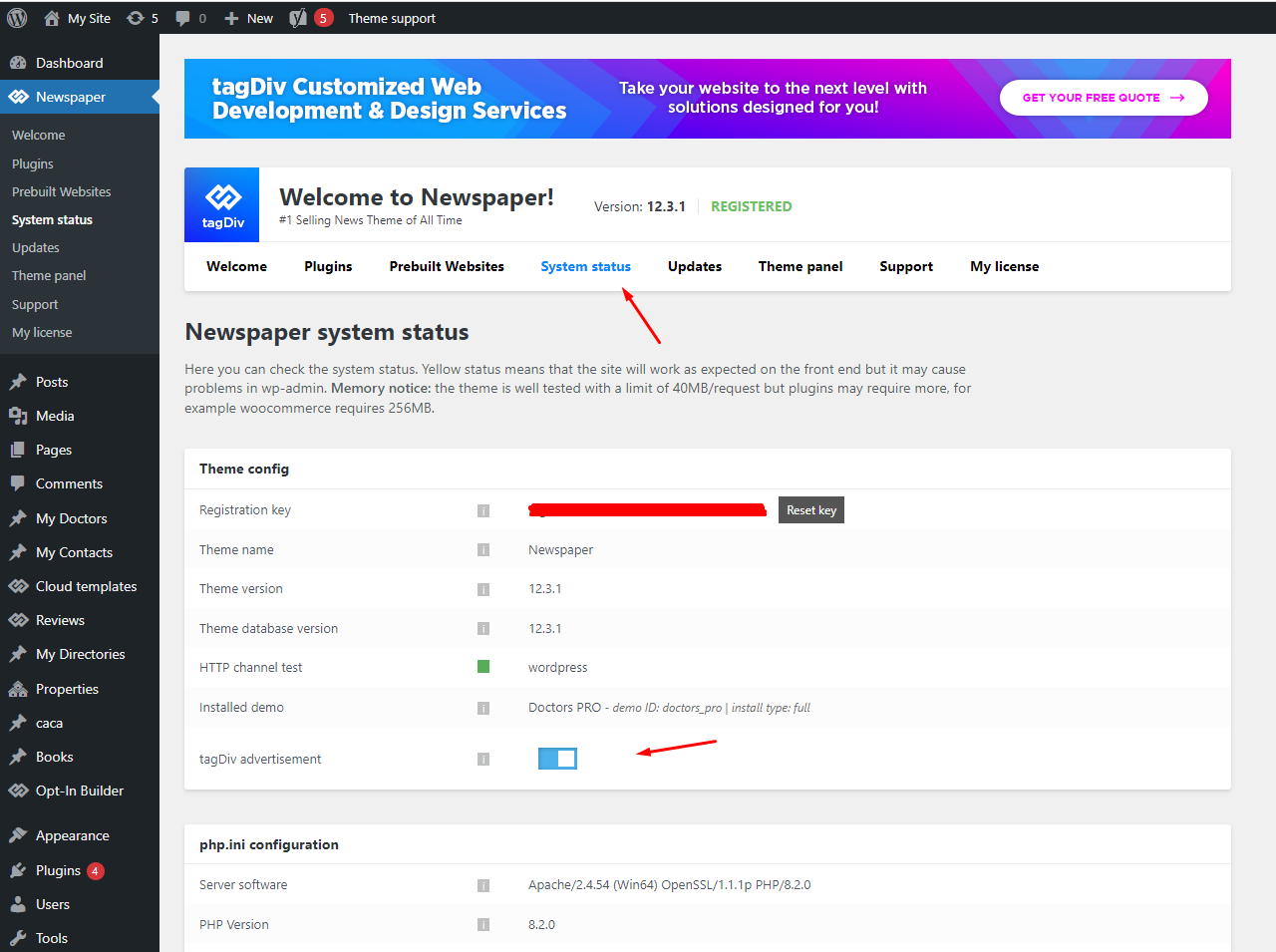
Task: Click the My Doctors pin icon
Action: 18,518
